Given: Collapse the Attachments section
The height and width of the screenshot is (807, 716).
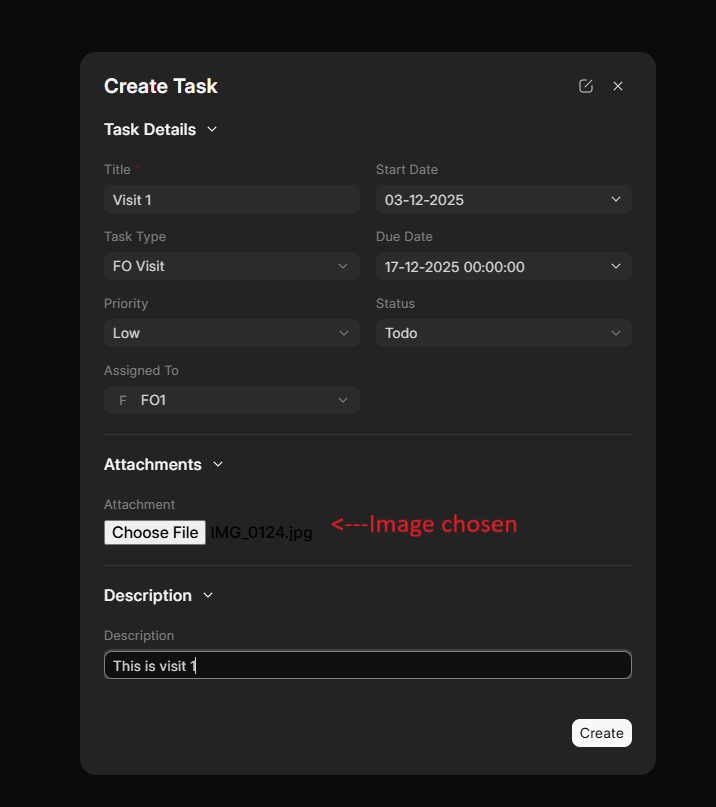Looking at the screenshot, I should [217, 464].
